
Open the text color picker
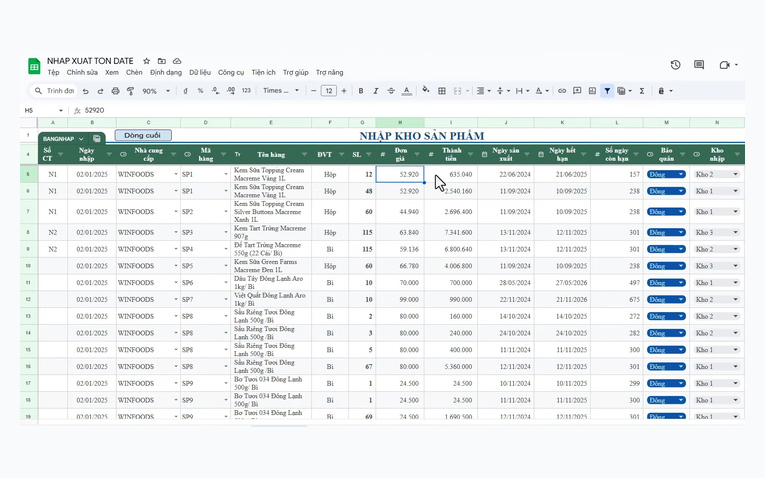point(406,91)
